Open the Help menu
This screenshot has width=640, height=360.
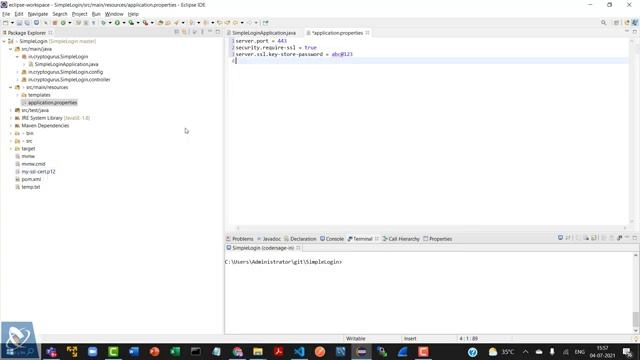(x=133, y=14)
